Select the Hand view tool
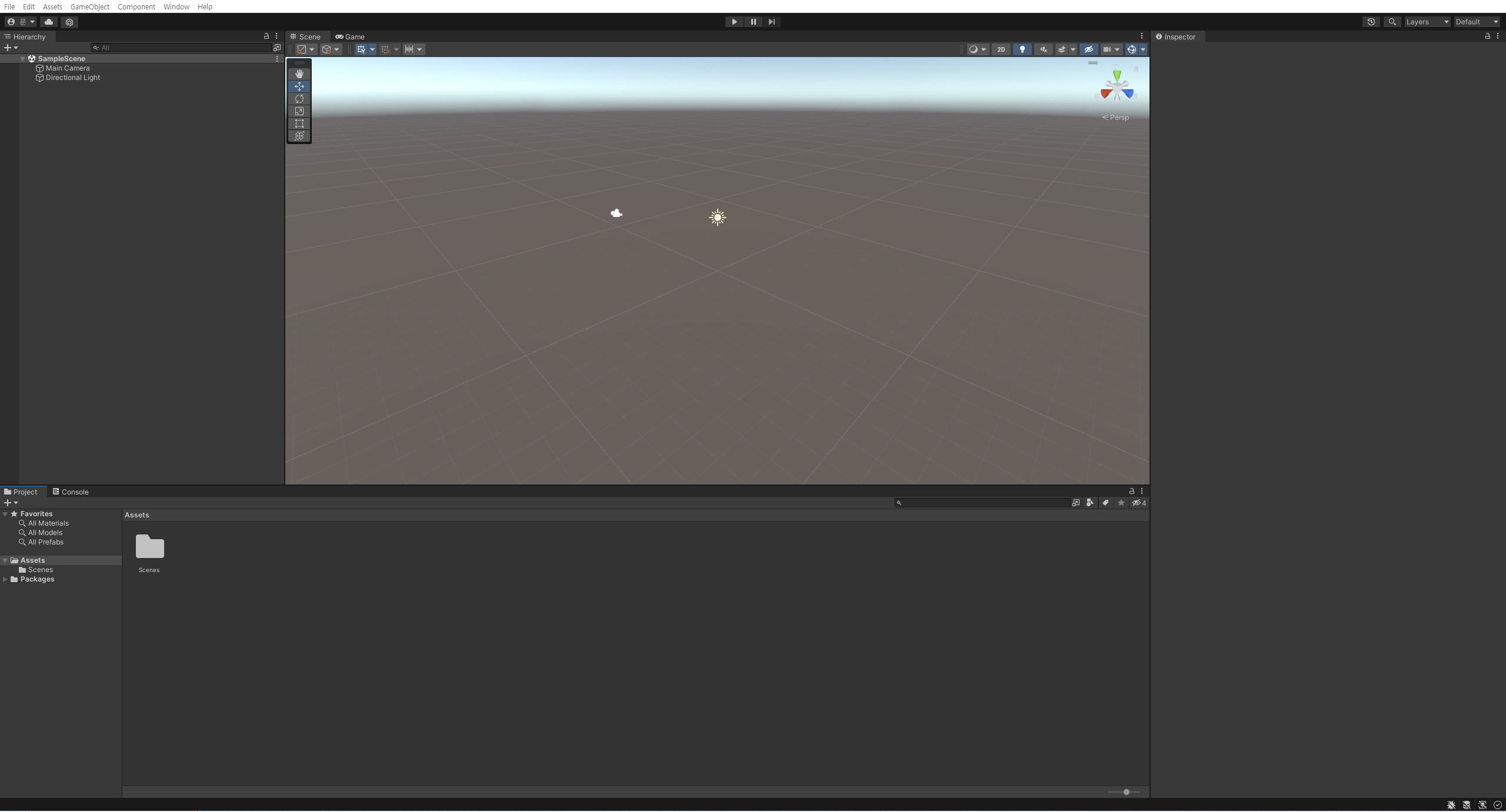The width and height of the screenshot is (1506, 812). pyautogui.click(x=299, y=73)
